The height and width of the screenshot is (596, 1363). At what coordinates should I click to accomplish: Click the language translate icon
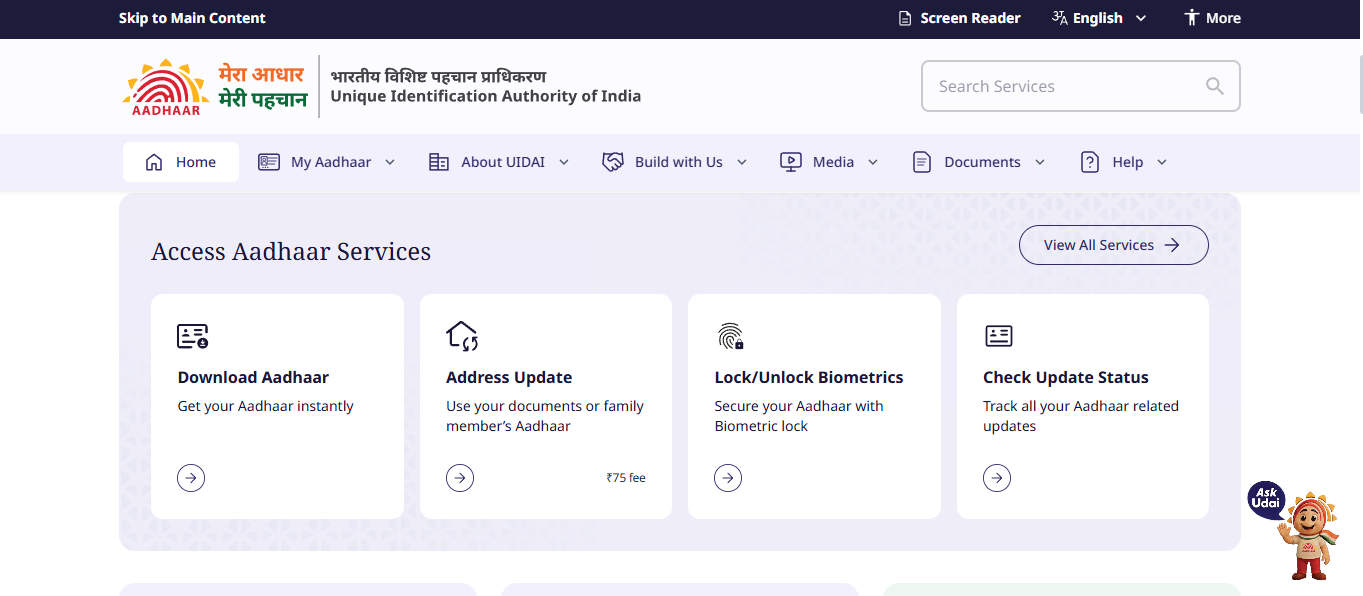coord(1060,18)
